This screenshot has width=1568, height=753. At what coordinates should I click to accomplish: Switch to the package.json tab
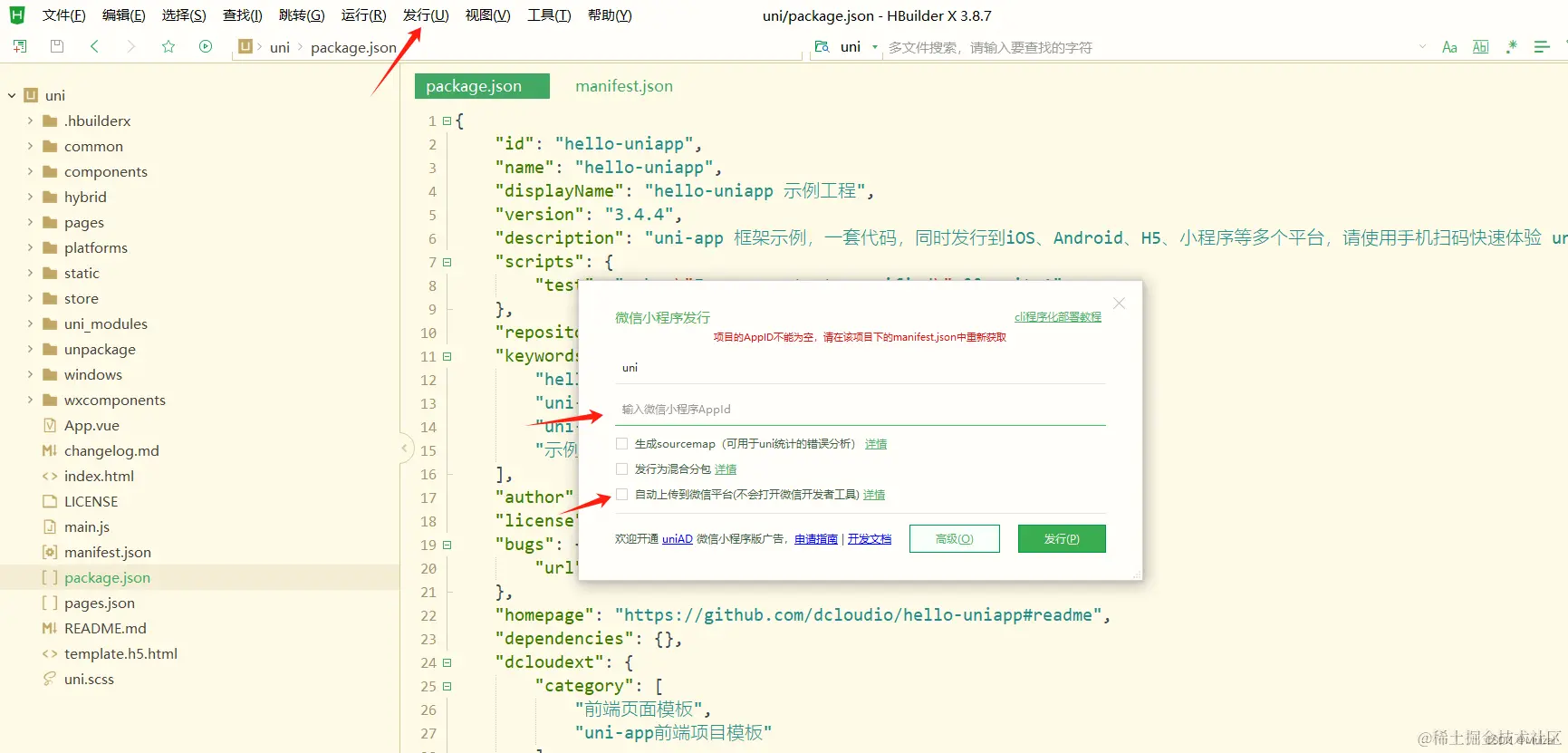coord(482,86)
